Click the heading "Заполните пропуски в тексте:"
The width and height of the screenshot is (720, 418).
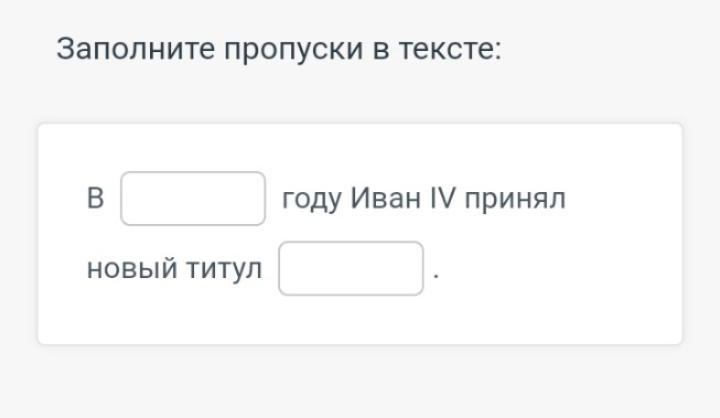(279, 49)
